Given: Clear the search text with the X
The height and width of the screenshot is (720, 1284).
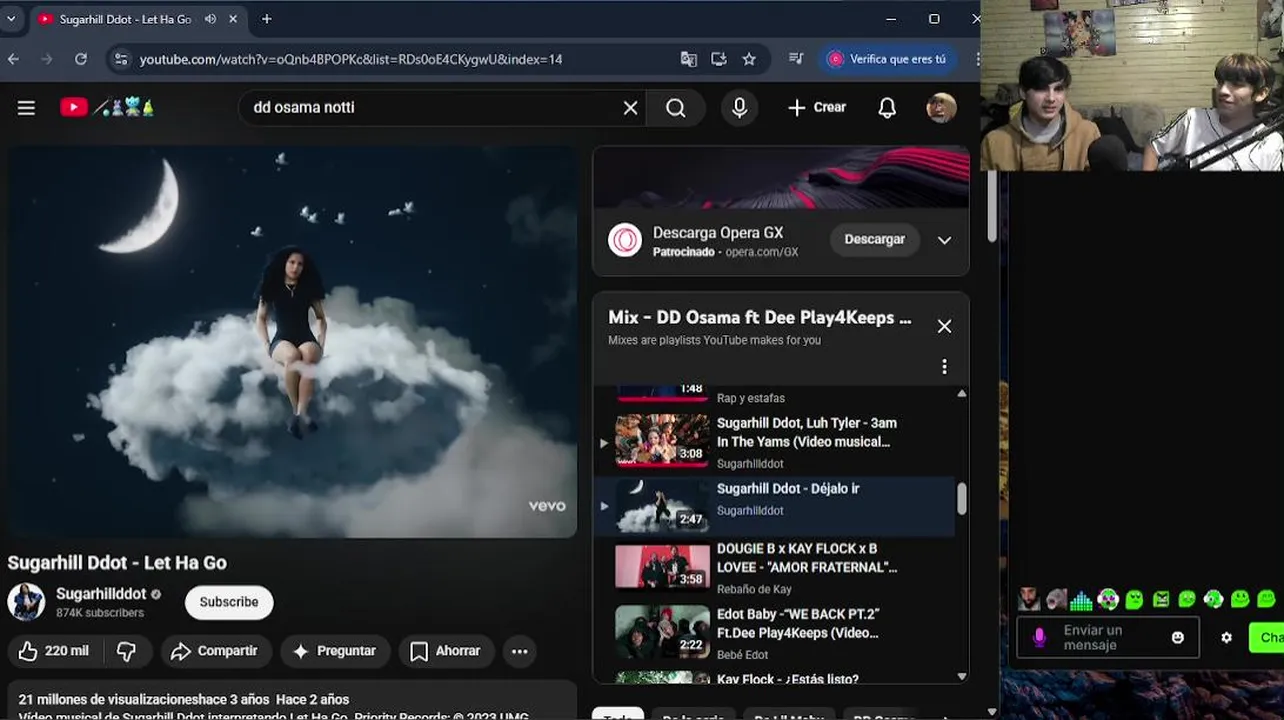Looking at the screenshot, I should pos(630,108).
